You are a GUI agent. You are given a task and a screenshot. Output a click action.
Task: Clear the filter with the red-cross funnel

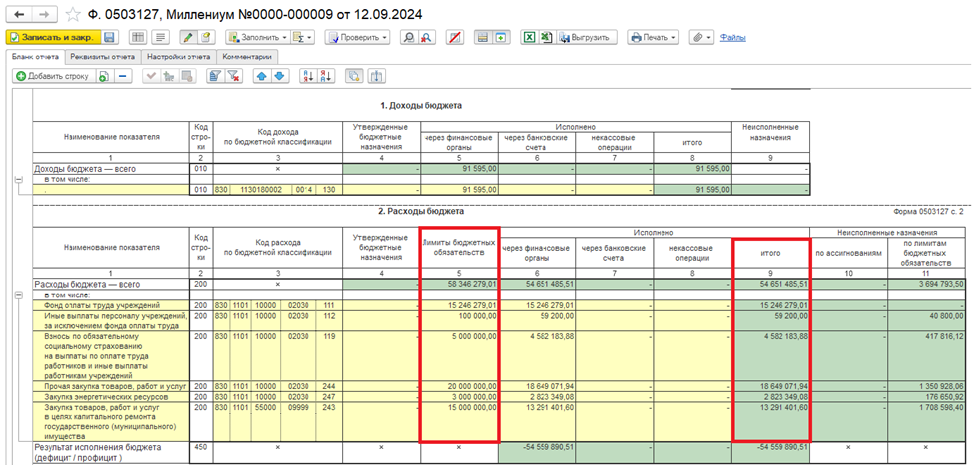coord(233,76)
